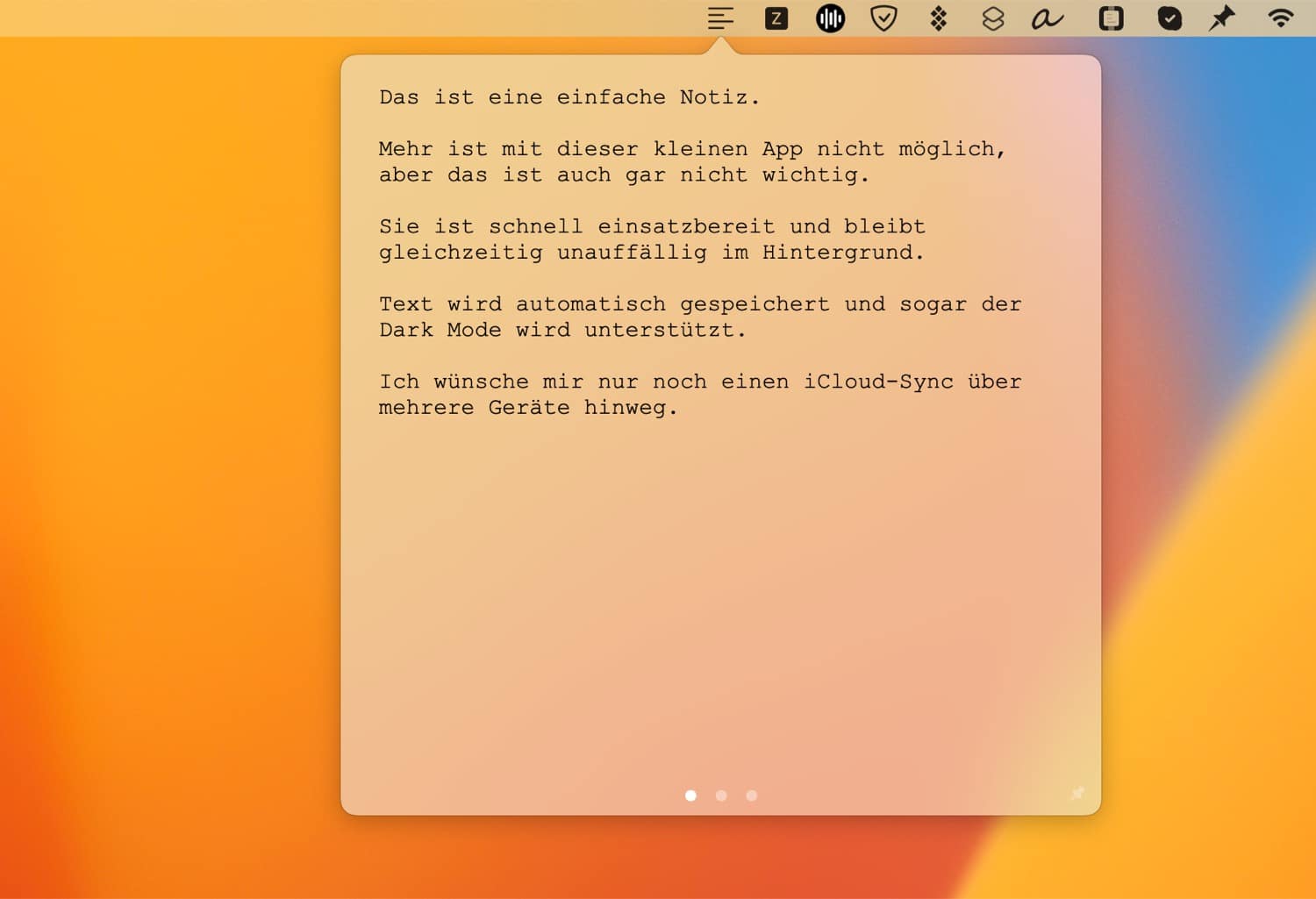The width and height of the screenshot is (1316, 899).
Task: Click the words 'Dark Mode' in the note
Action: coord(440,331)
